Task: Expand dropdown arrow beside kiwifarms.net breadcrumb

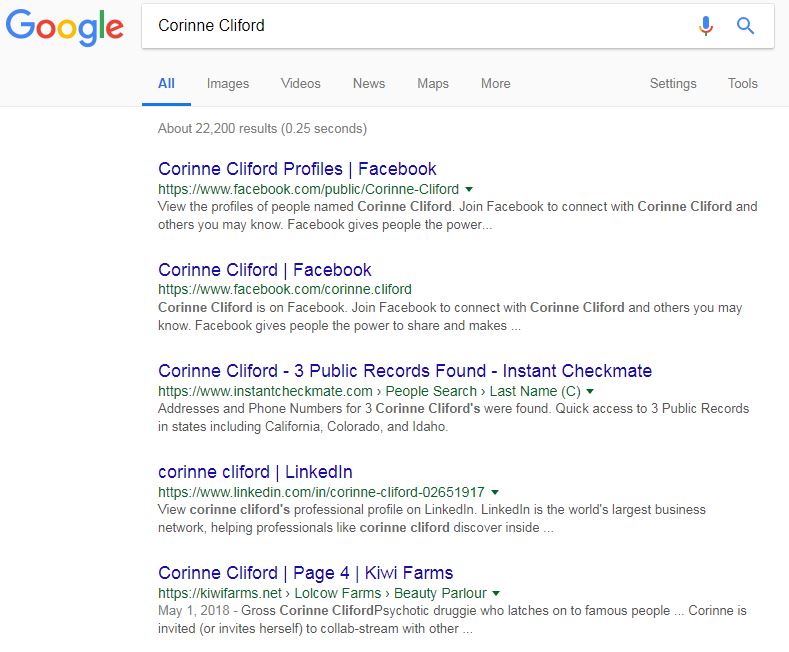Action: [496, 594]
